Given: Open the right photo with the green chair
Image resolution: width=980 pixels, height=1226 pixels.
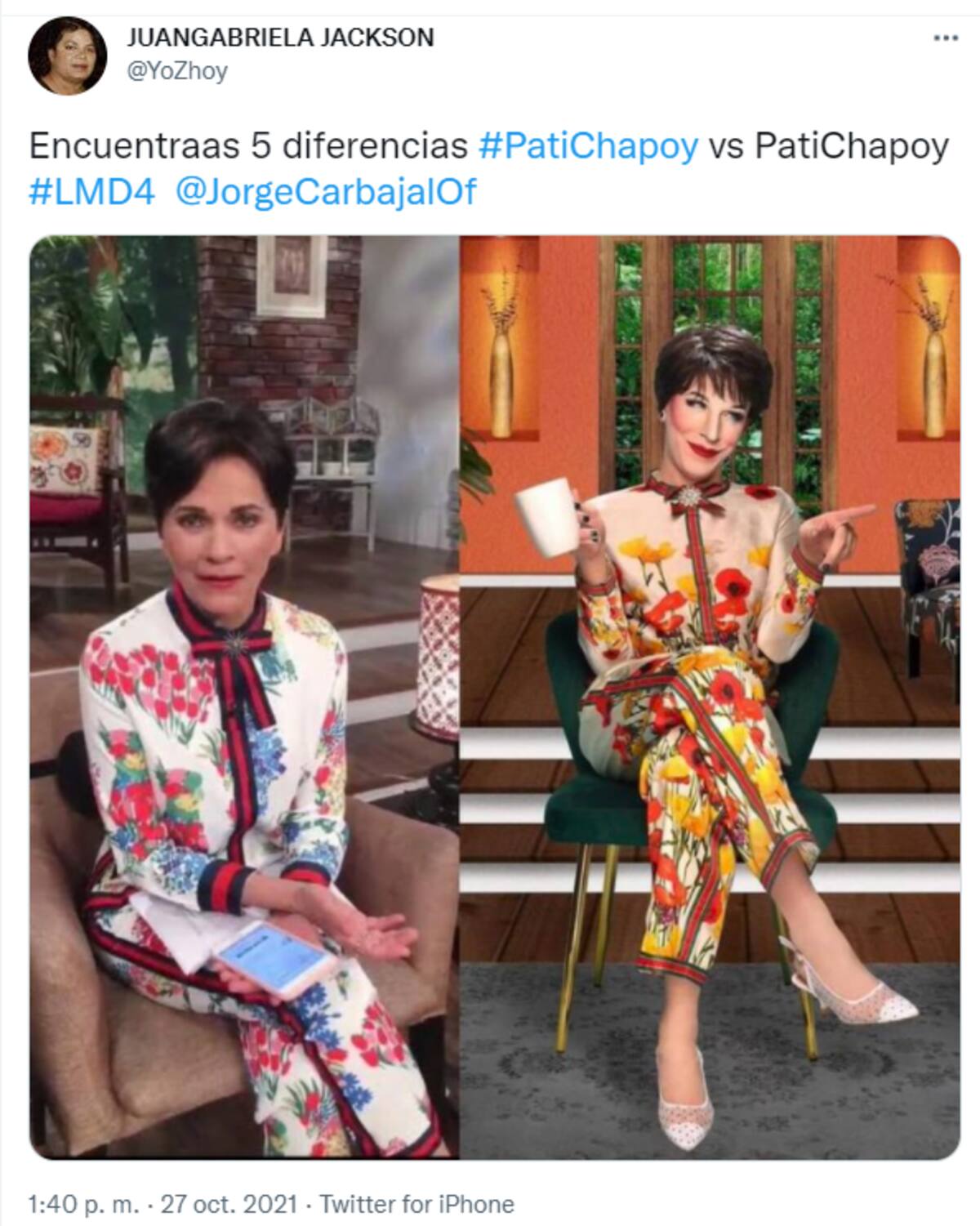Looking at the screenshot, I should [710, 697].
